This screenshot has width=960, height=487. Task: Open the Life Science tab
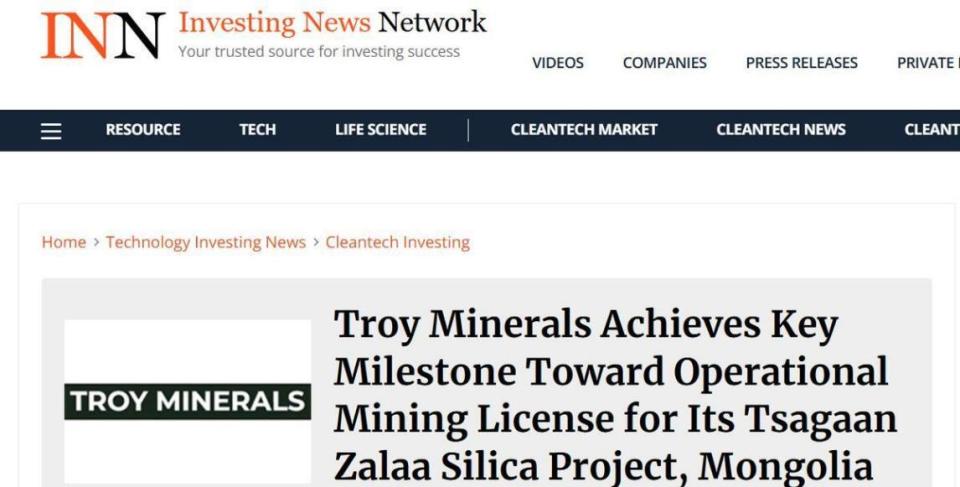pyautogui.click(x=380, y=130)
